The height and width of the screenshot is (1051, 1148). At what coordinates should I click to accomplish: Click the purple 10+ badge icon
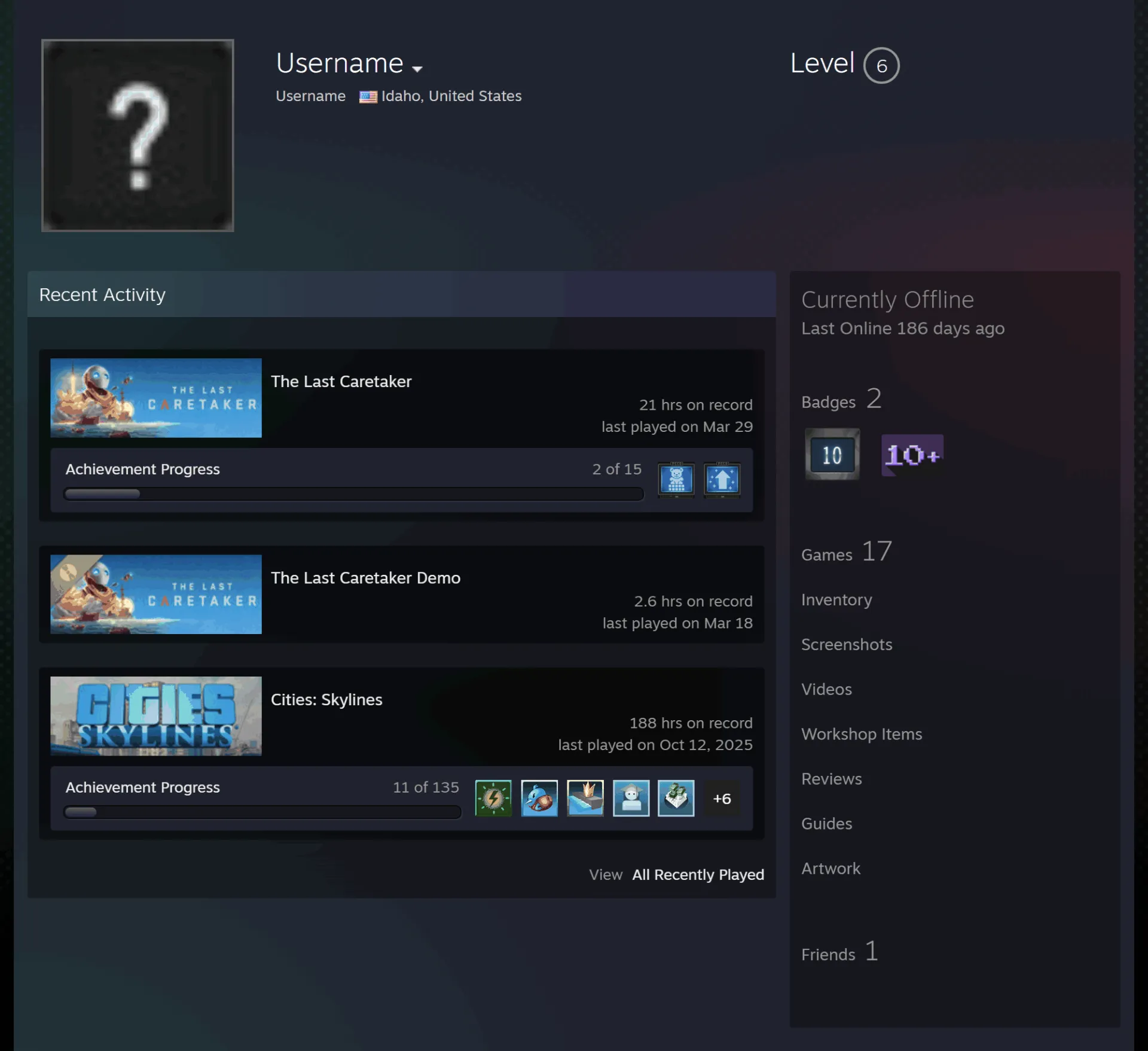point(912,455)
